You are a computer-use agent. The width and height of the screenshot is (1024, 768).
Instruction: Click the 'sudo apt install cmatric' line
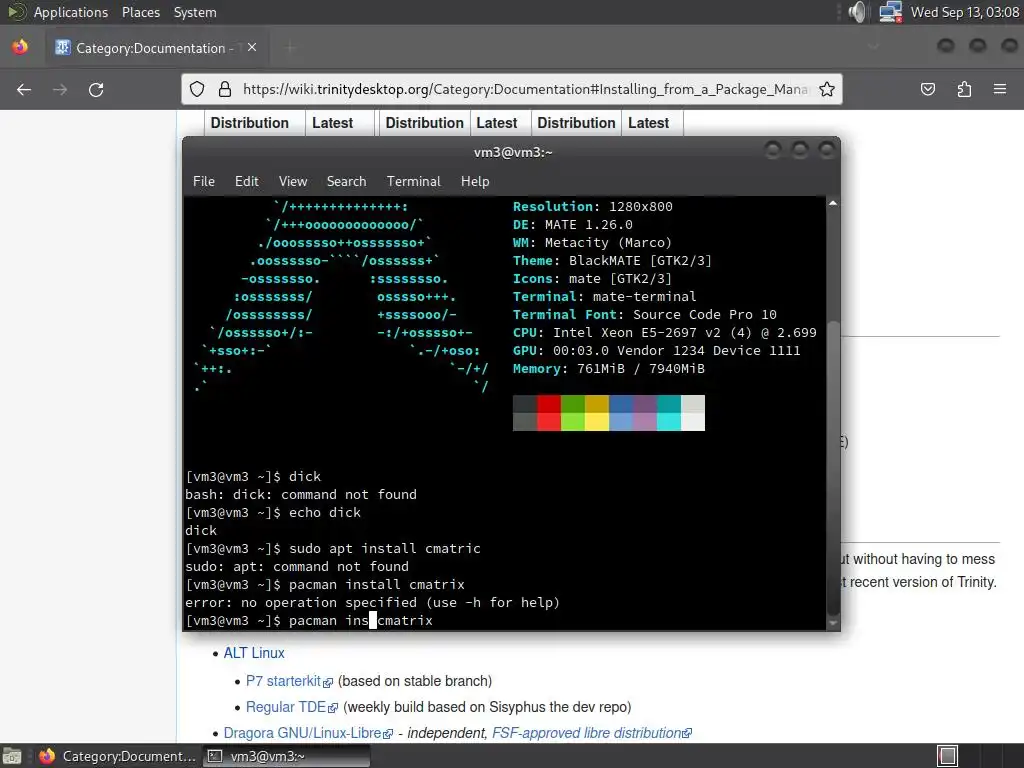point(333,549)
